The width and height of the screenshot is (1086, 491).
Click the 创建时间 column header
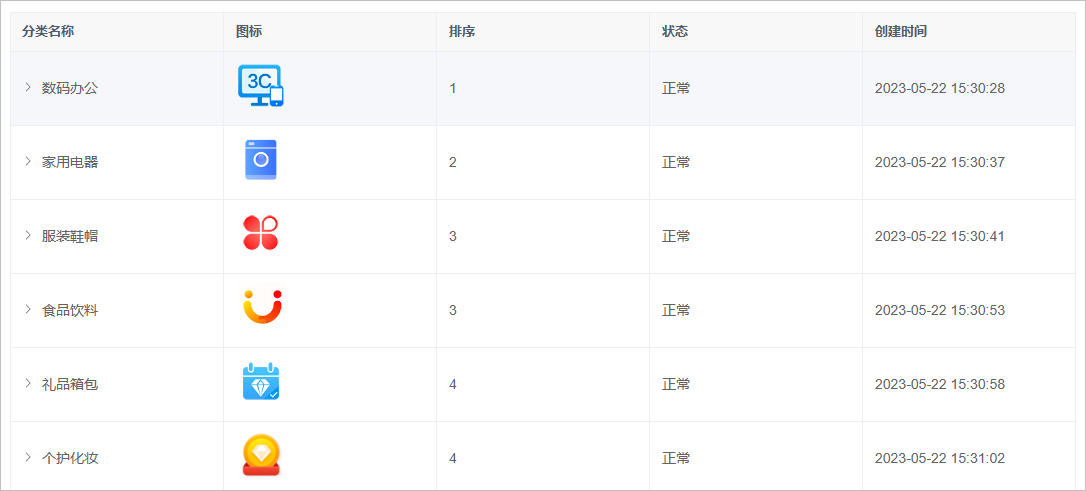pyautogui.click(x=900, y=32)
